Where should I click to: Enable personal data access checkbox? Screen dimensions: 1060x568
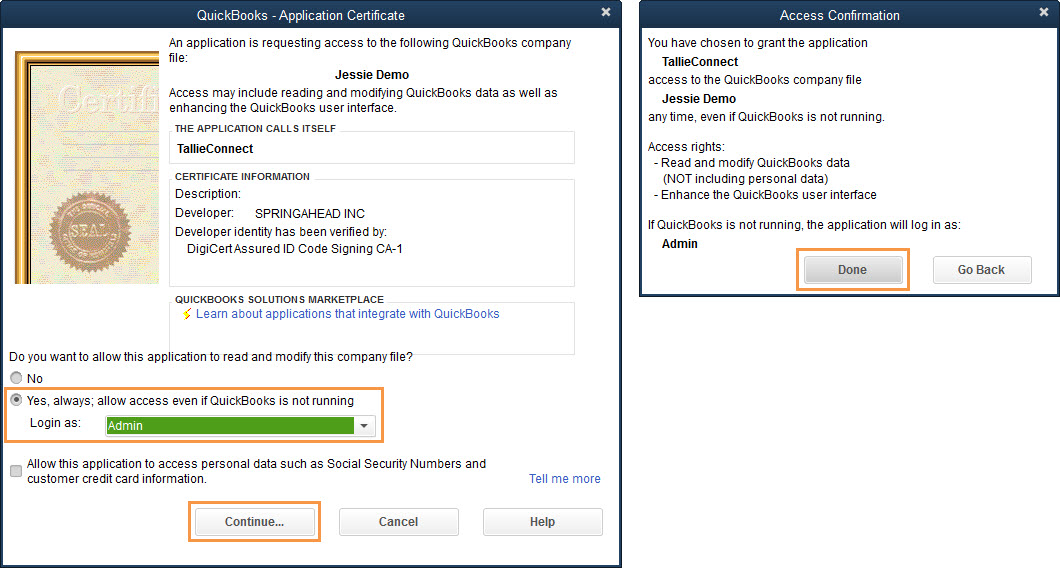(x=16, y=471)
